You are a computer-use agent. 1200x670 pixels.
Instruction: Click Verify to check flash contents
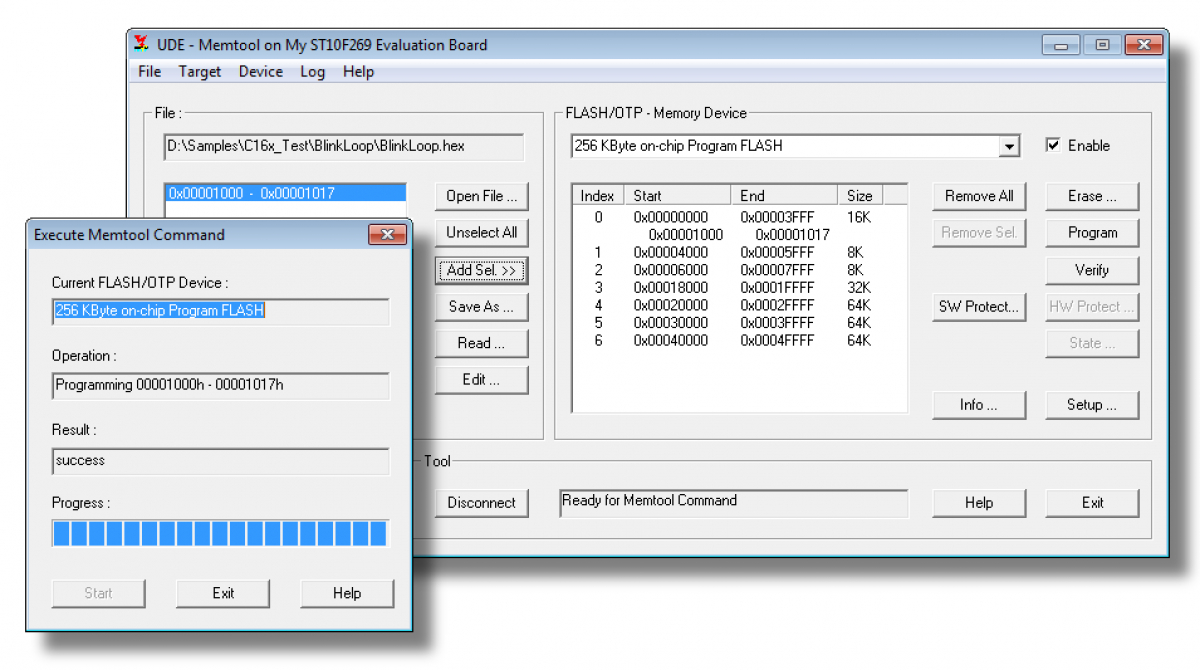click(1092, 270)
